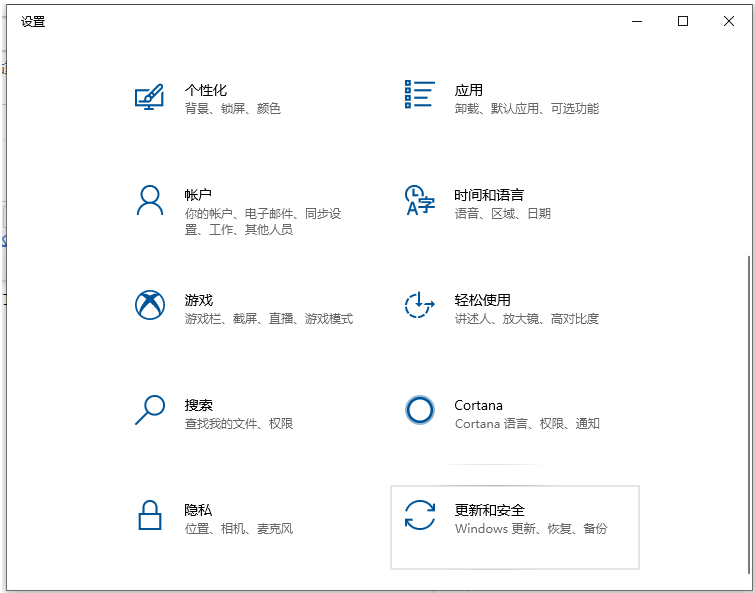Viewport: 755px width, 593px height.
Task: Click description 位置、相机、麦克风
Action: pos(239,529)
